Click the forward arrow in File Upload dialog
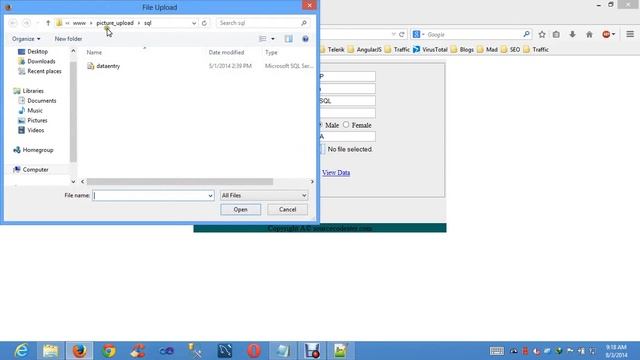Image resolution: width=640 pixels, height=360 pixels. coord(27,23)
